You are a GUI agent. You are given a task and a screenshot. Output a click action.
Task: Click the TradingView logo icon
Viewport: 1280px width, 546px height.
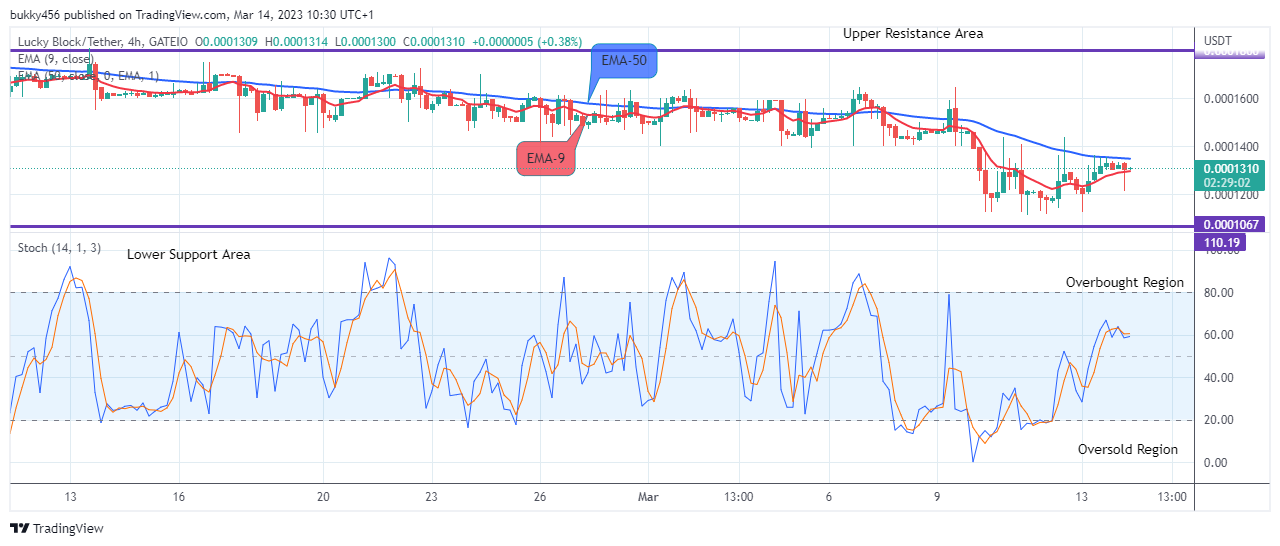(21, 528)
